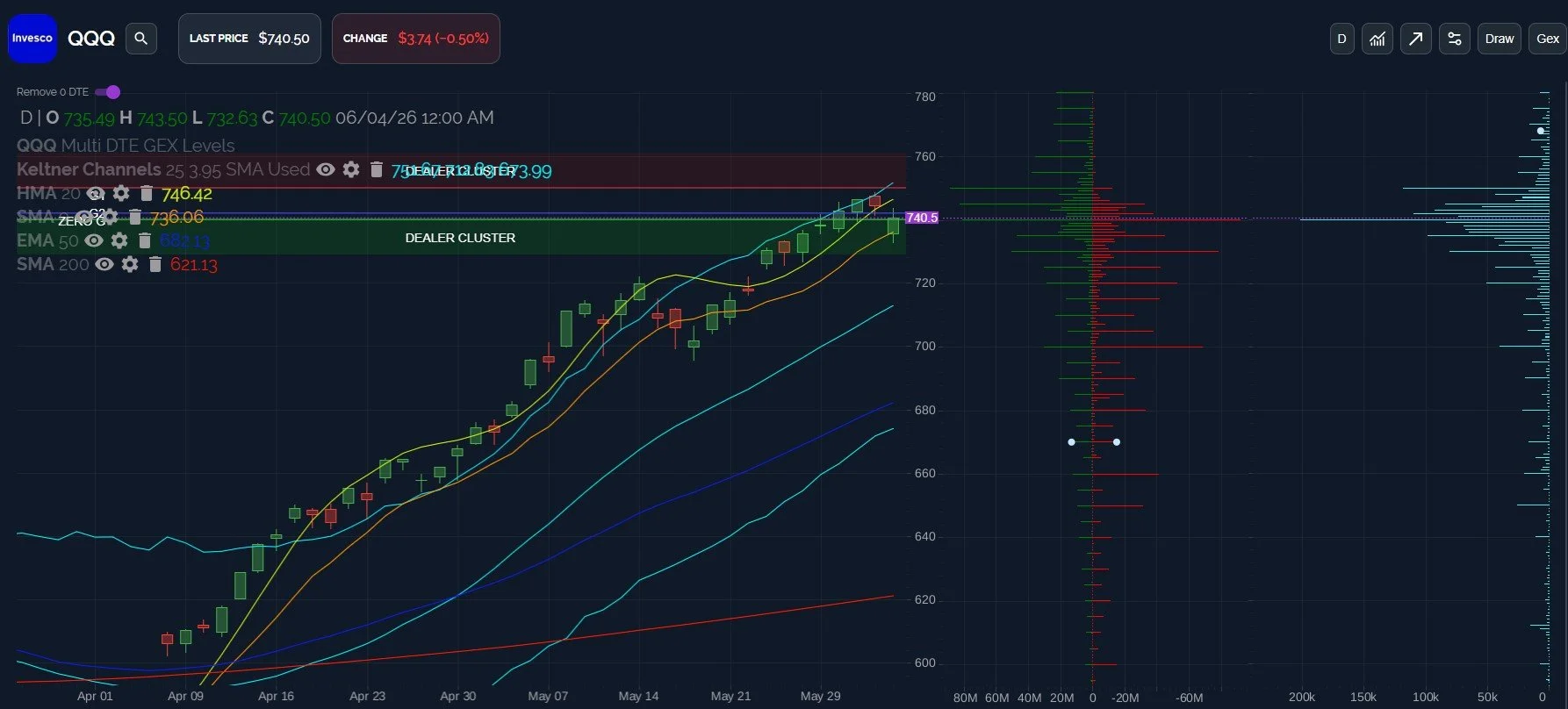Toggle EMA 50 visibility eye

point(94,240)
